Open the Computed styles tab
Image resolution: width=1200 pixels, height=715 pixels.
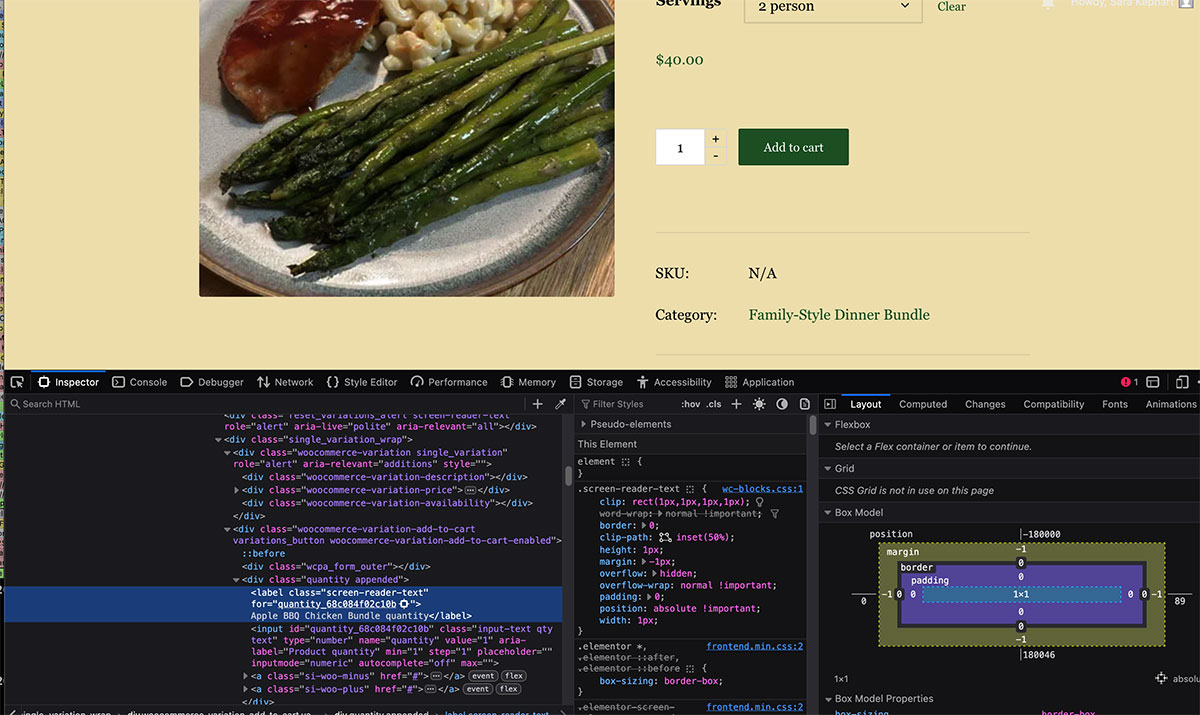click(922, 404)
